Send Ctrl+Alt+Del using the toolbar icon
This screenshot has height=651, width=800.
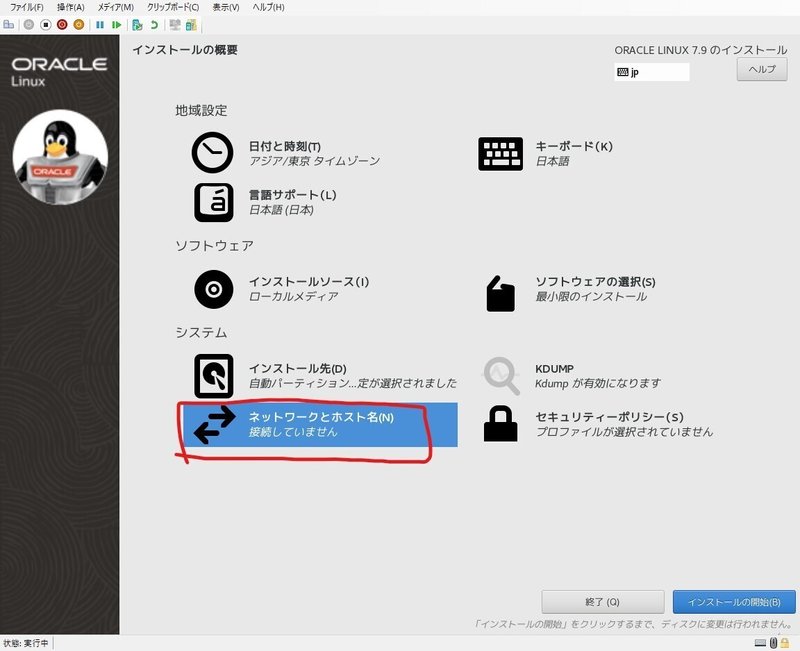point(9,24)
